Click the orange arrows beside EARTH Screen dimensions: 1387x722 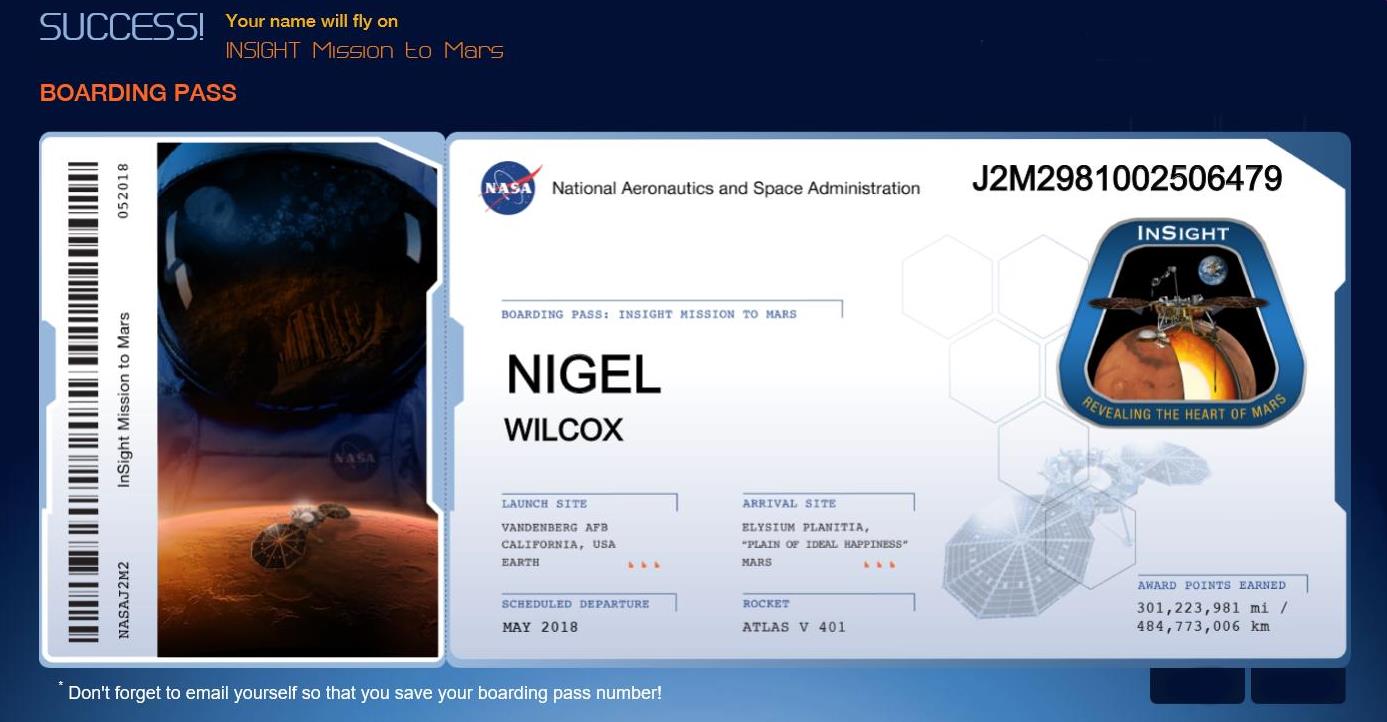tap(644, 565)
